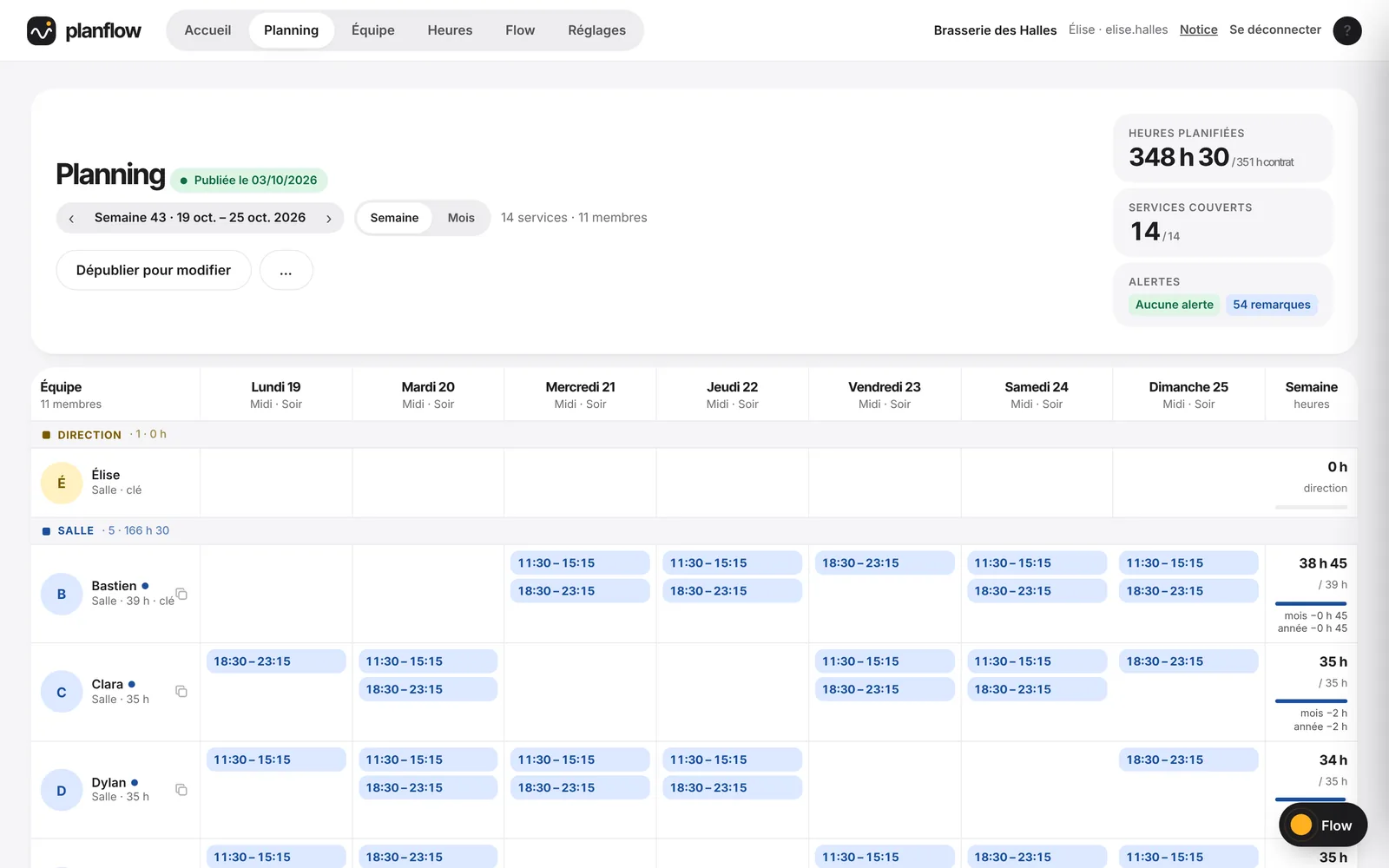The width and height of the screenshot is (1389, 868).
Task: Select the Planning tab
Action: point(291,30)
